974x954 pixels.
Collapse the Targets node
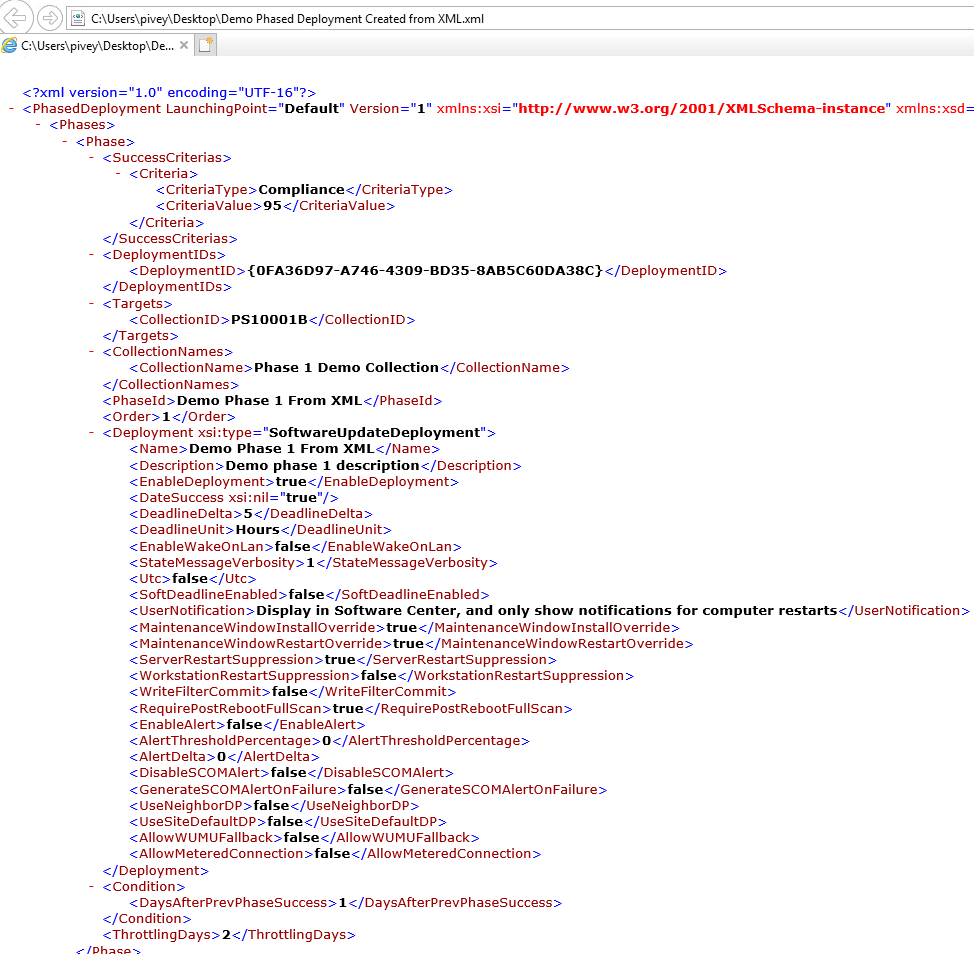pos(91,304)
